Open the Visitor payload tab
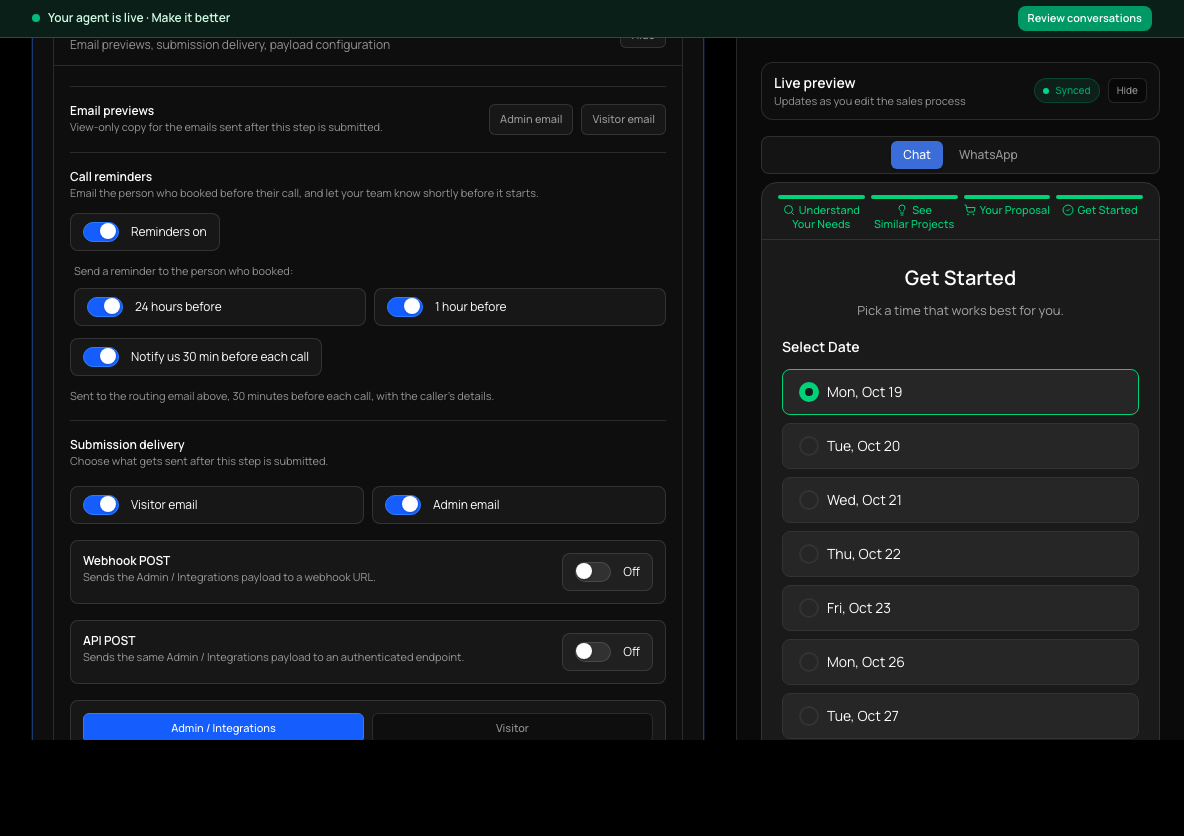The height and width of the screenshot is (836, 1184). click(512, 726)
